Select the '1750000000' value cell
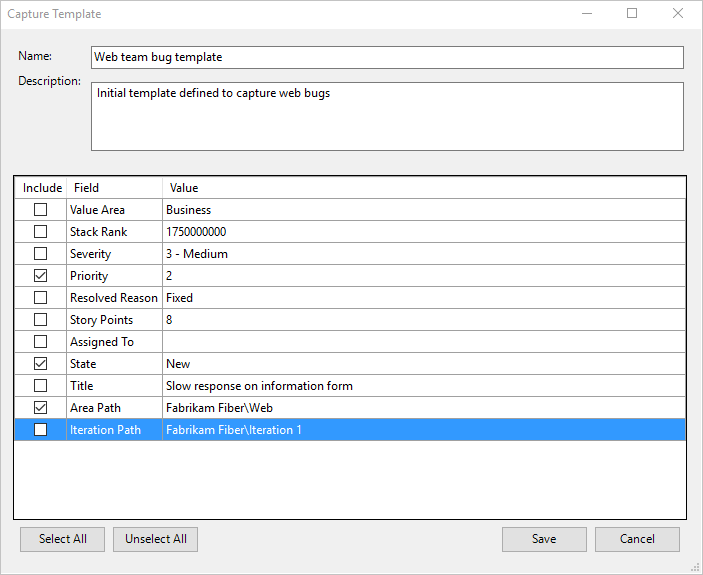The width and height of the screenshot is (703, 575). pos(424,231)
